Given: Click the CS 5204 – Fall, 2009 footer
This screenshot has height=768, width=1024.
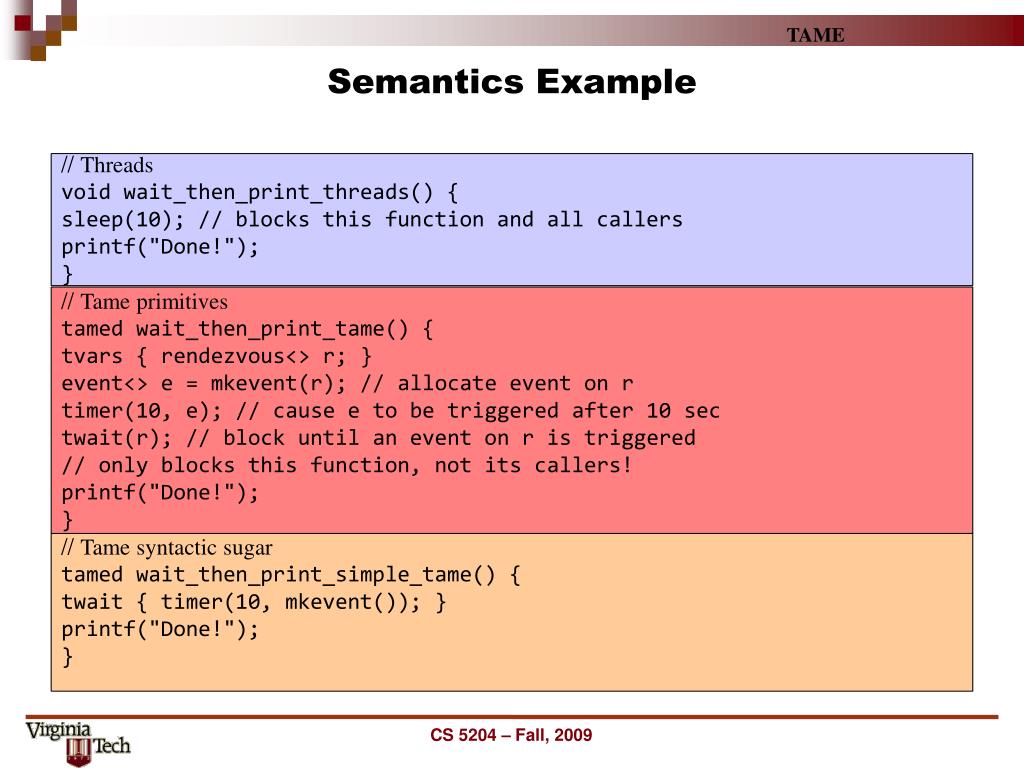Looking at the screenshot, I should pyautogui.click(x=511, y=735).
